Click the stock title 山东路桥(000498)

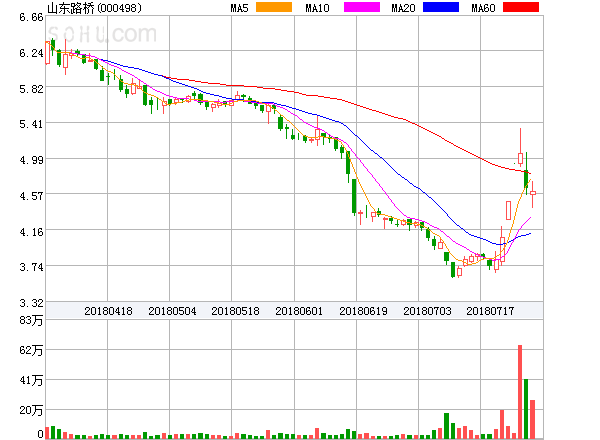94,8
